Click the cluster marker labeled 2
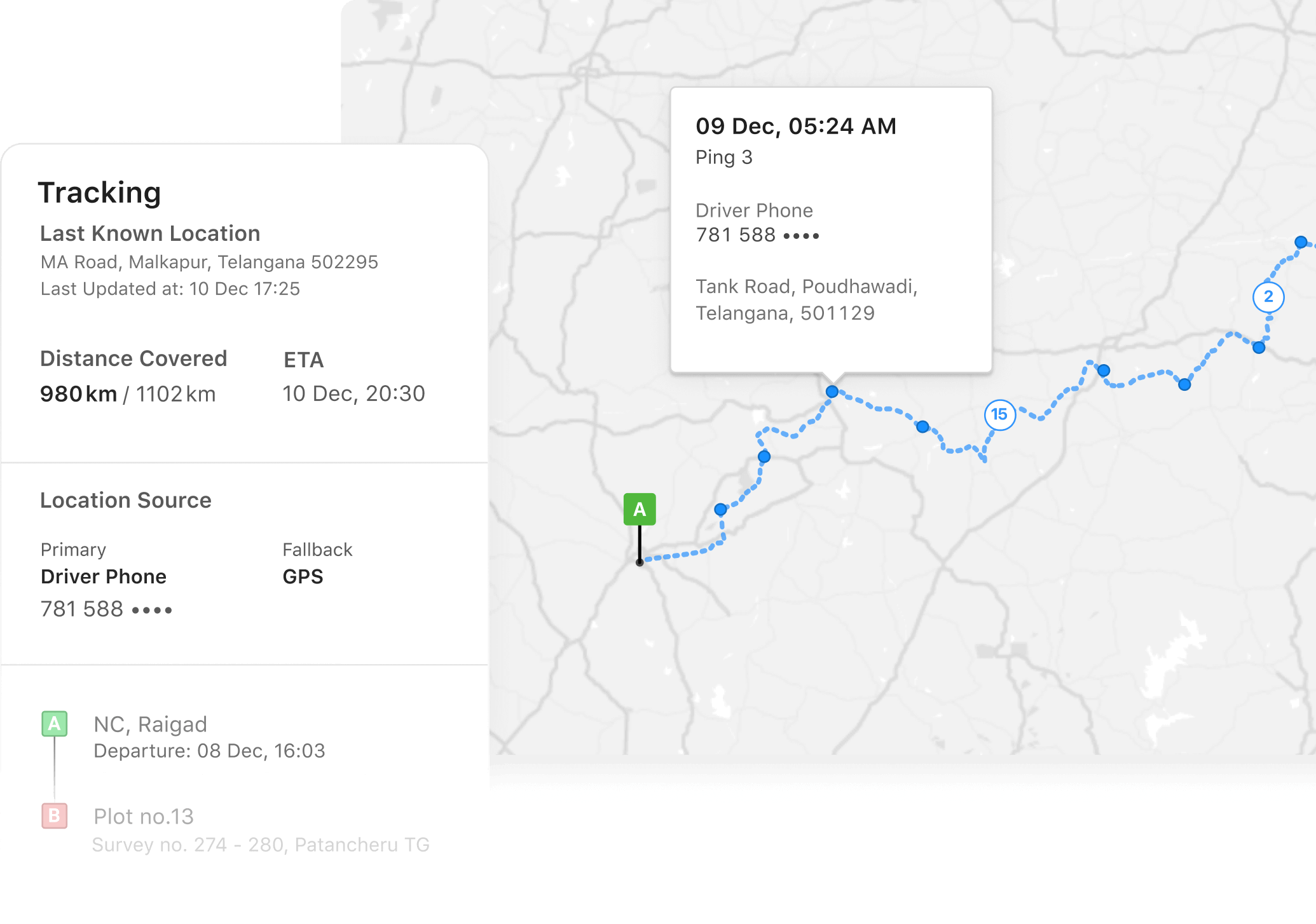This screenshot has height=924, width=1316. (x=1268, y=297)
